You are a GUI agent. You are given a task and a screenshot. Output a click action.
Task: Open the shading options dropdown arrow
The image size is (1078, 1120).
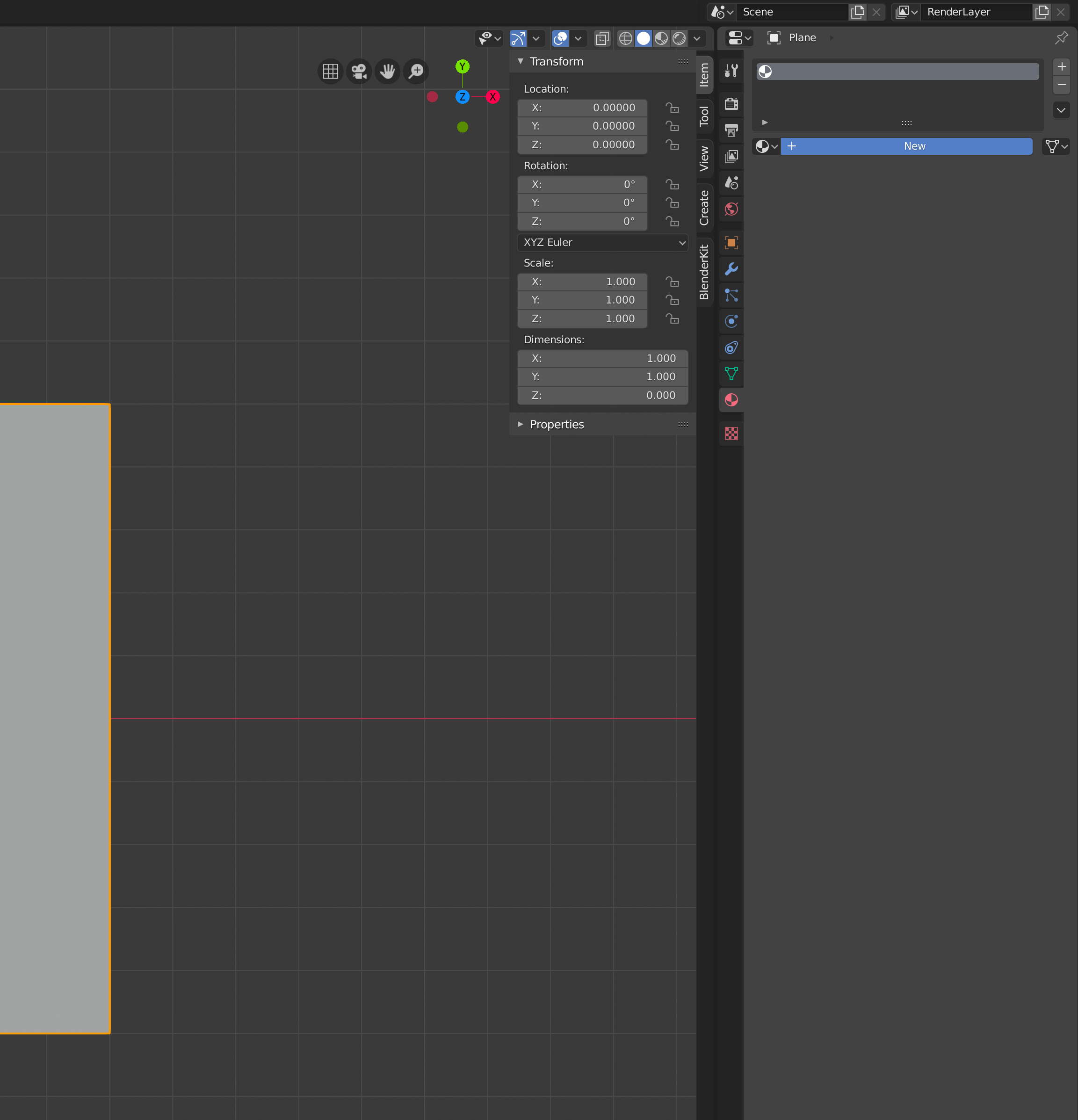pyautogui.click(x=697, y=38)
